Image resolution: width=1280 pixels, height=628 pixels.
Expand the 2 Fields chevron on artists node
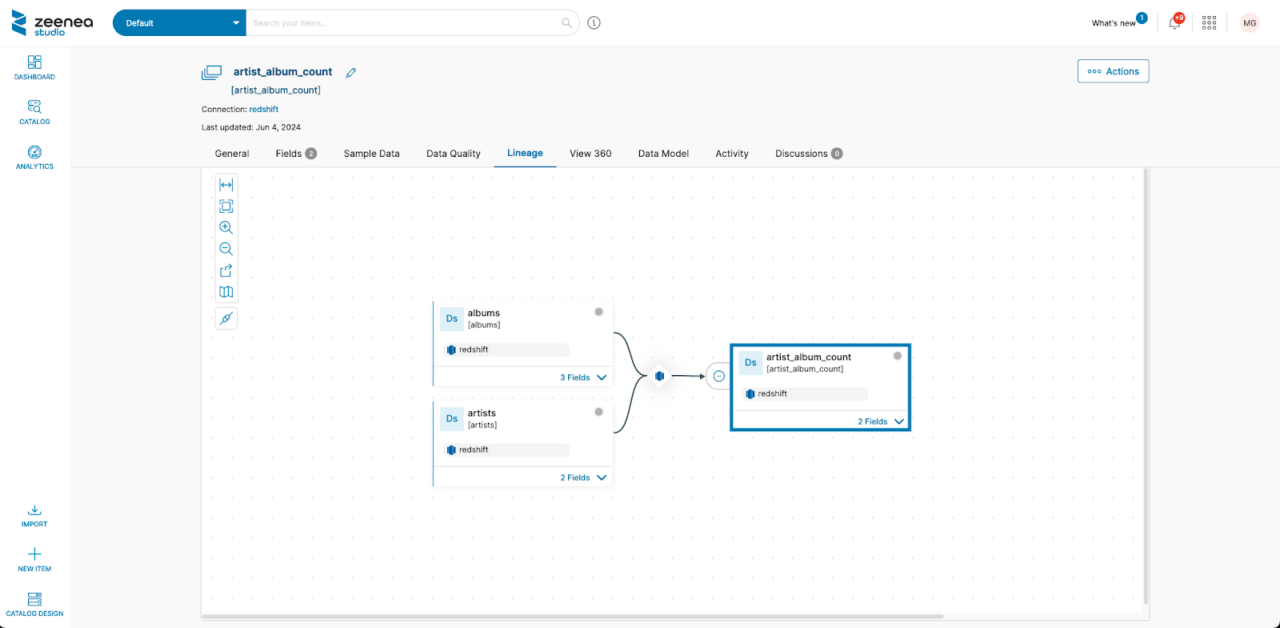coord(602,477)
